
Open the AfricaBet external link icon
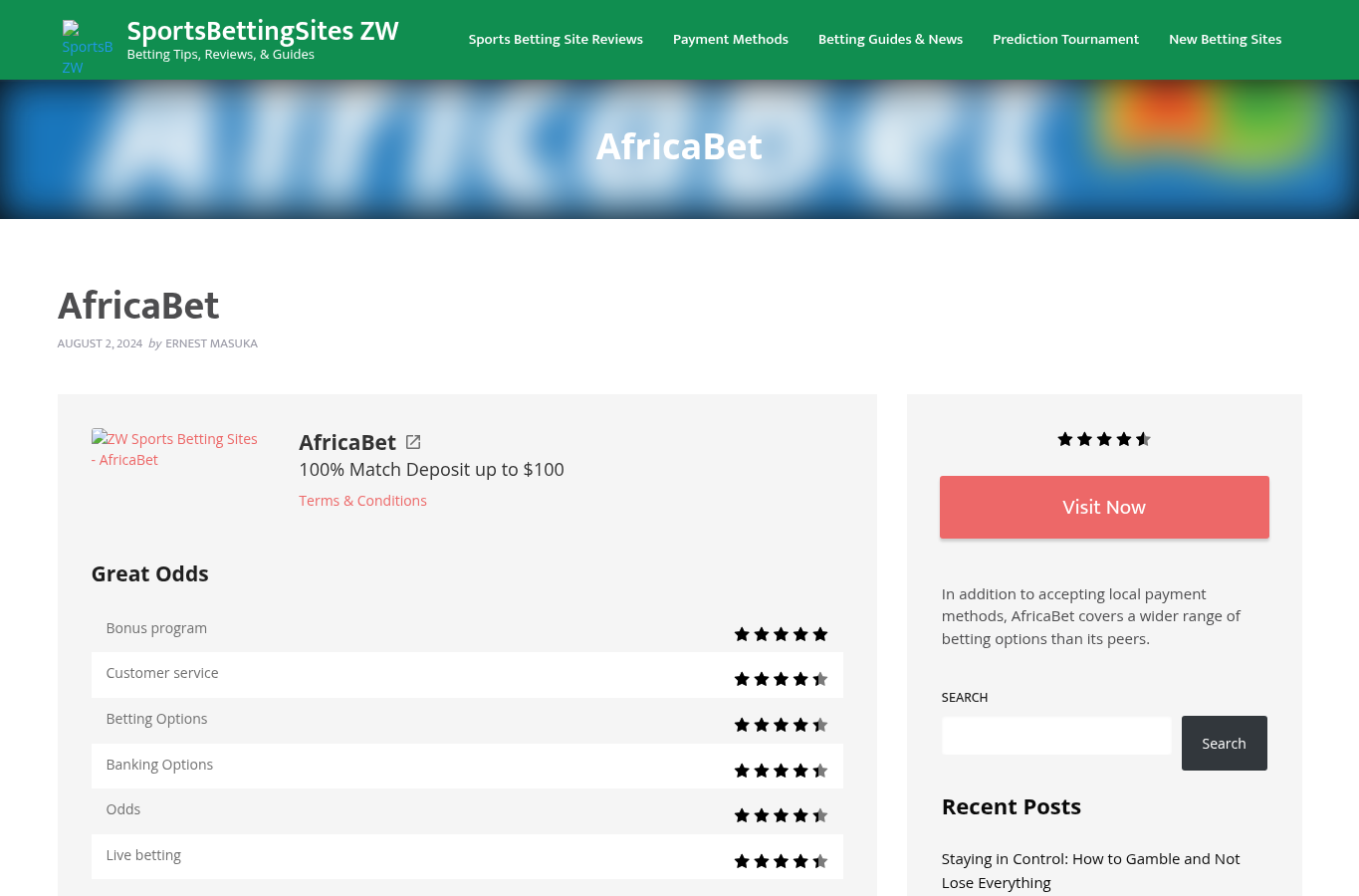[413, 442]
